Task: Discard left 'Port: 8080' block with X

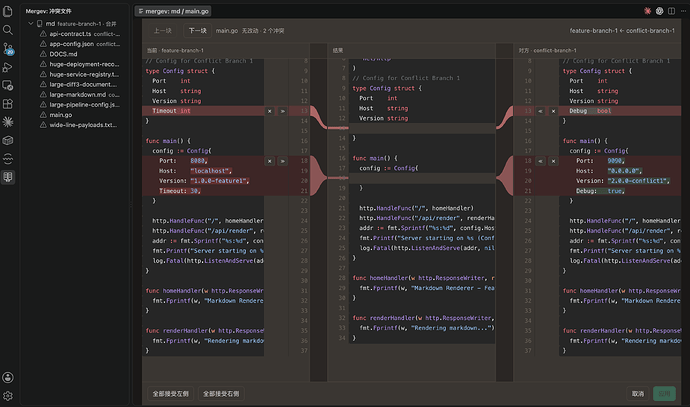Action: [x=270, y=161]
